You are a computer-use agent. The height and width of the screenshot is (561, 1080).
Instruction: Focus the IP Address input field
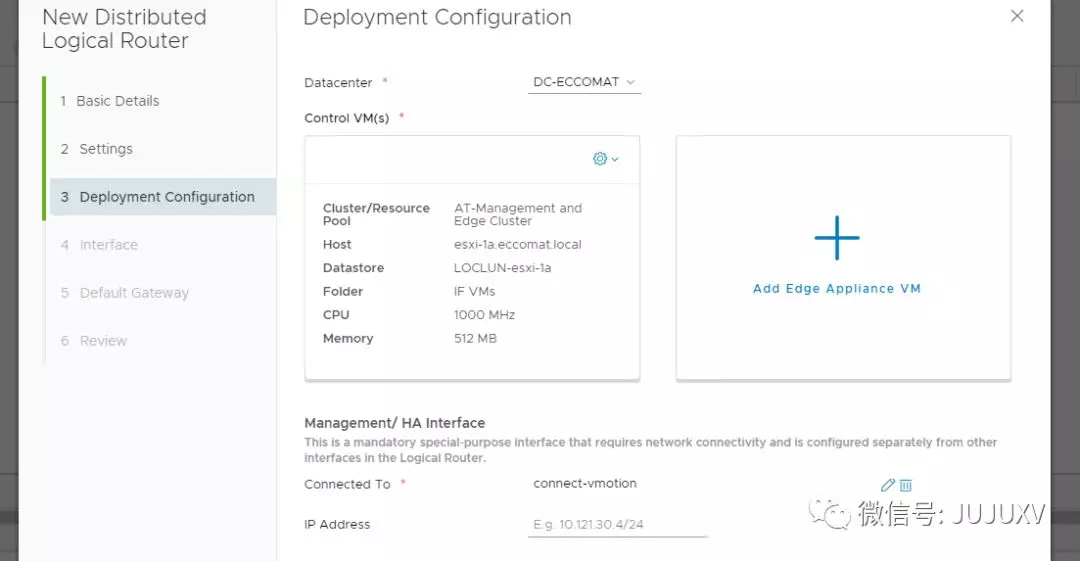click(617, 525)
